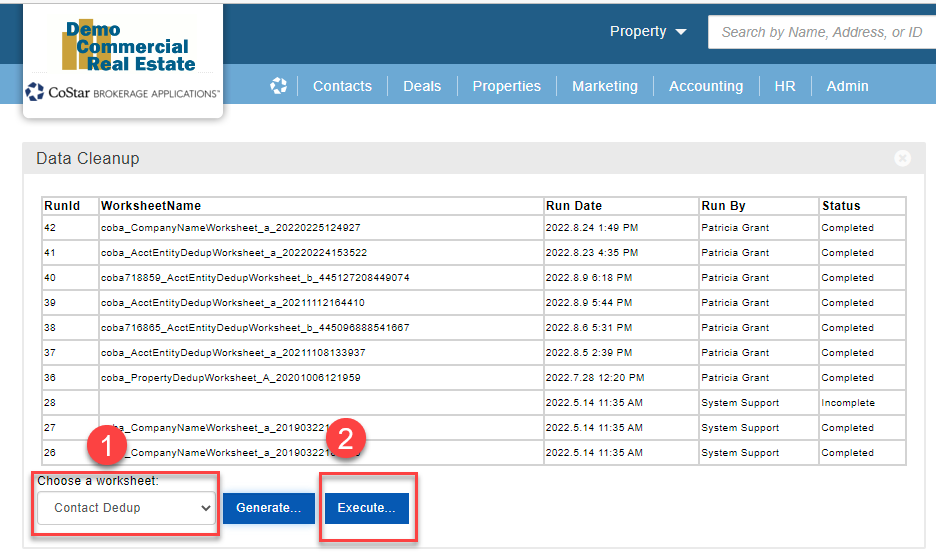Image resolution: width=936 pixels, height=555 pixels.
Task: Click the HR menu item
Action: click(x=785, y=86)
